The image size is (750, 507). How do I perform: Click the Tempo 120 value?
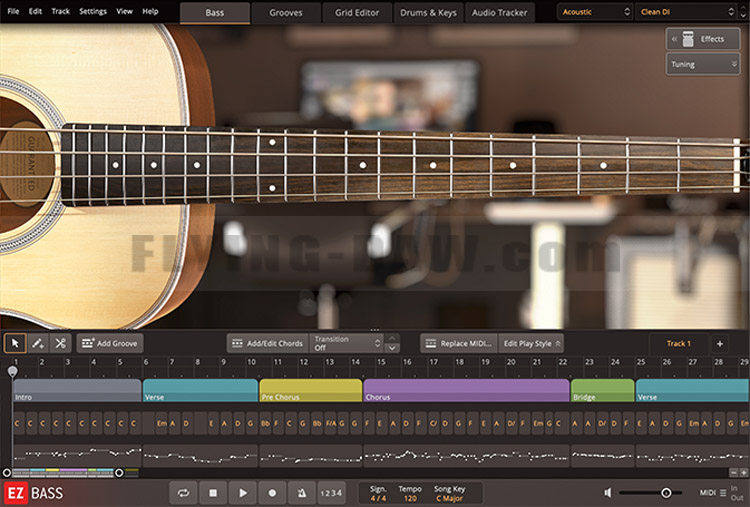click(410, 498)
